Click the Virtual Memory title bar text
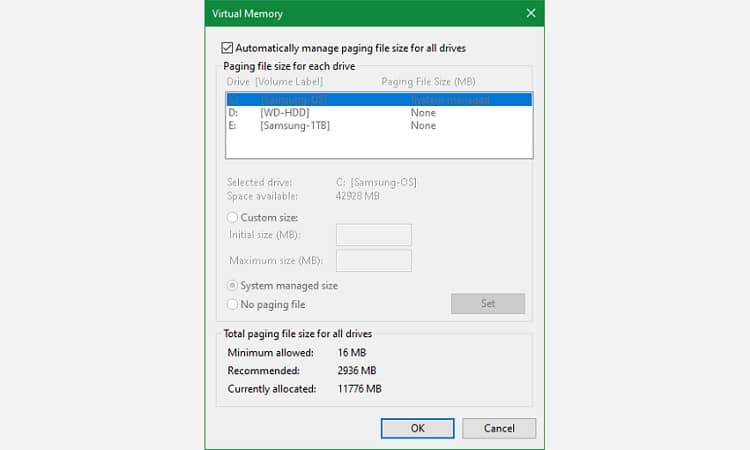The image size is (750, 450). (x=248, y=14)
